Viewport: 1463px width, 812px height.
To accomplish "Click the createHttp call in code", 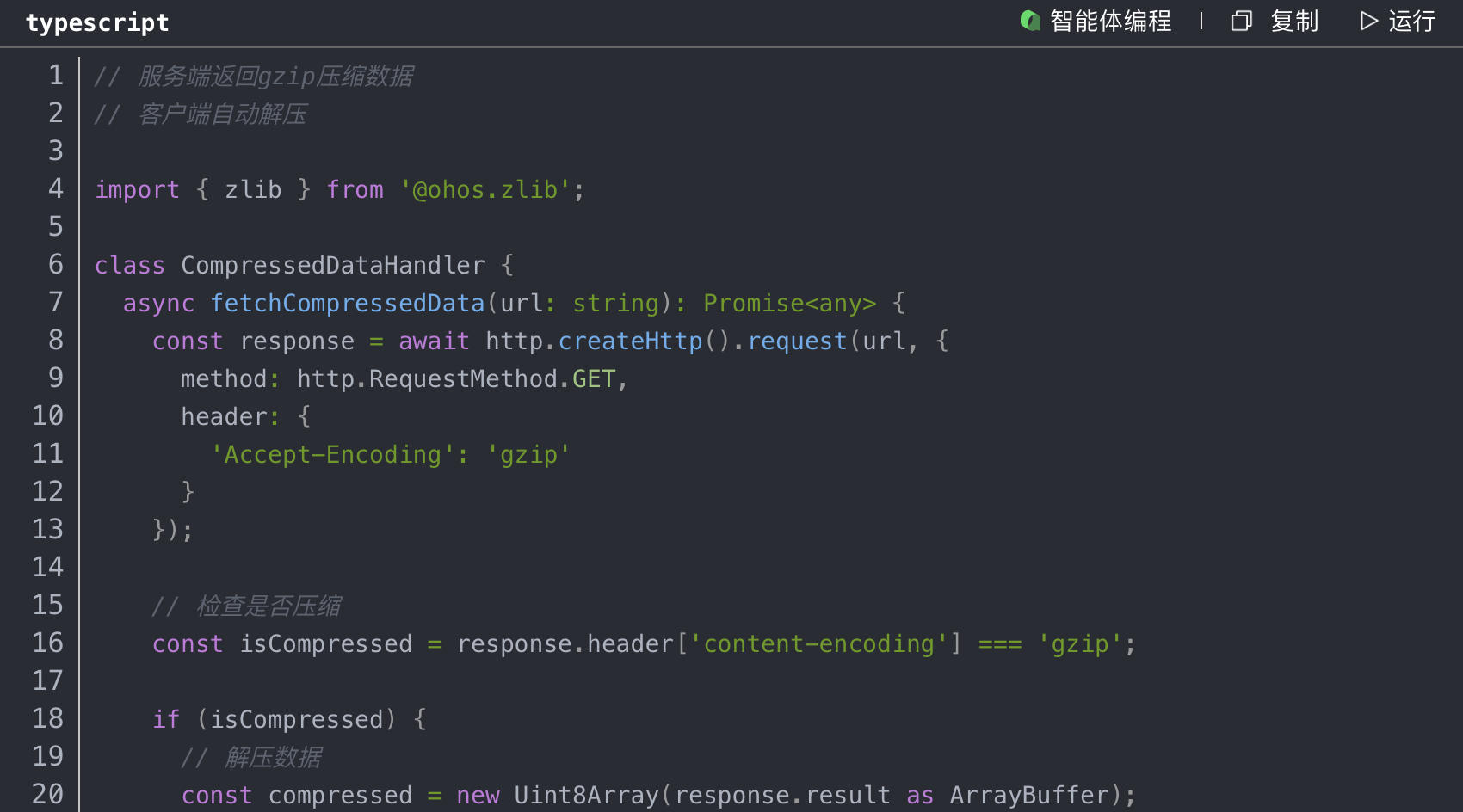I will click(x=630, y=341).
